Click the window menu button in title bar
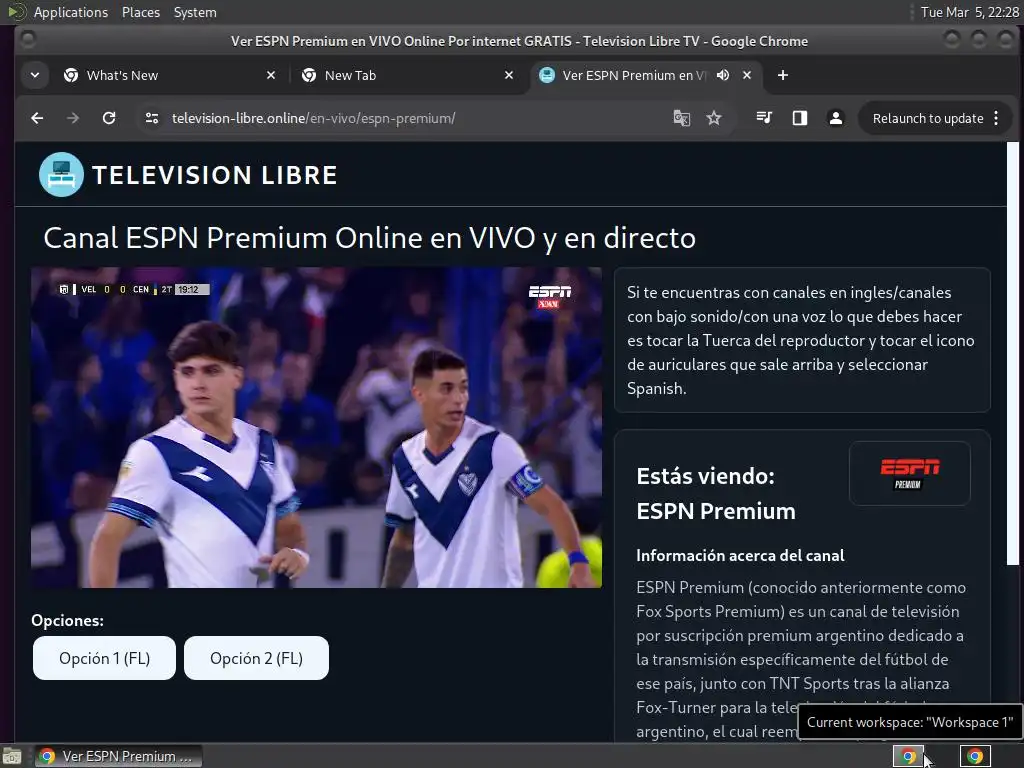 click(27, 40)
